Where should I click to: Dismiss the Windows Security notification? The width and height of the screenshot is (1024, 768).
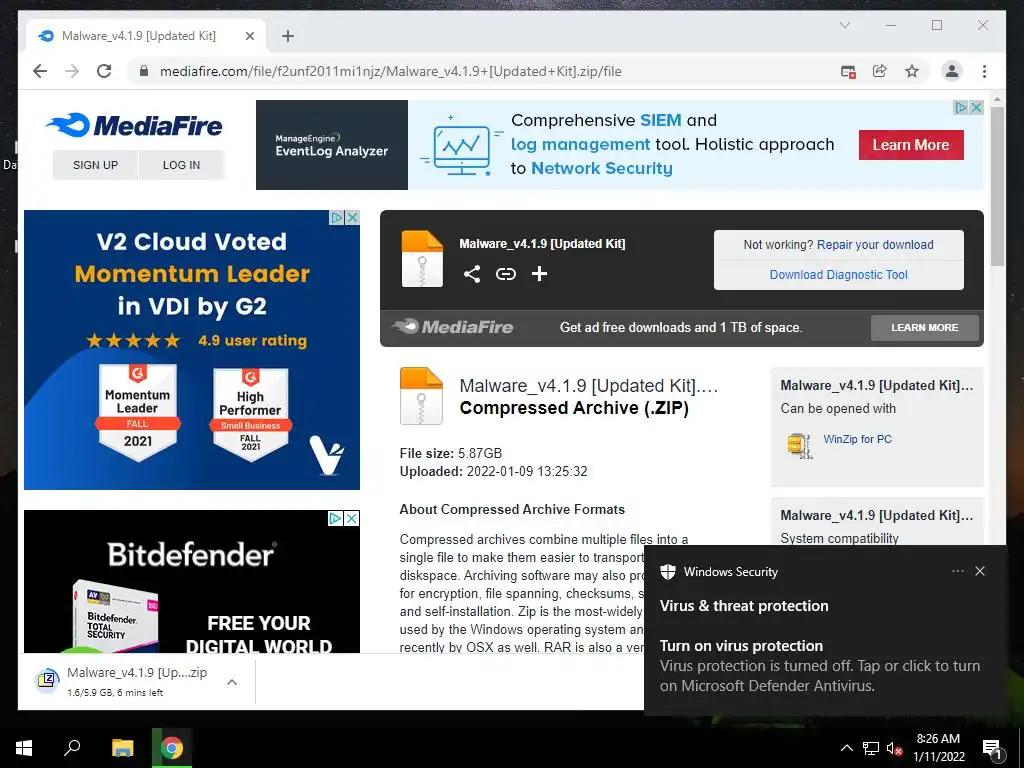[980, 571]
